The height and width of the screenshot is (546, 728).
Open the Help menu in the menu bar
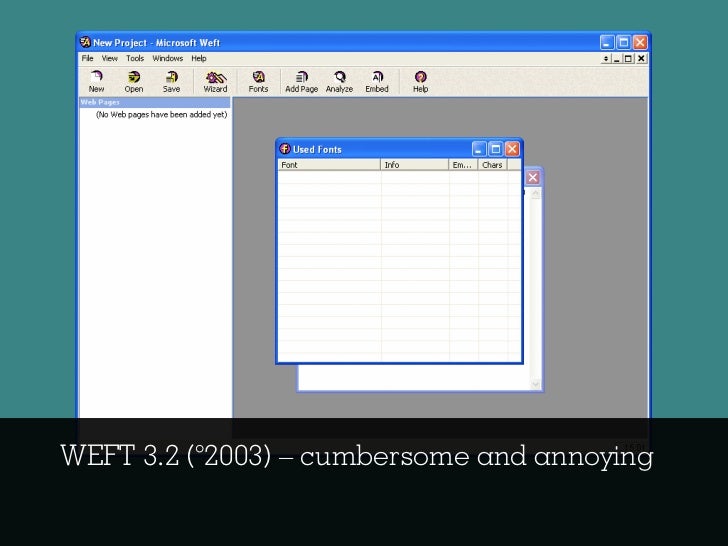[199, 58]
